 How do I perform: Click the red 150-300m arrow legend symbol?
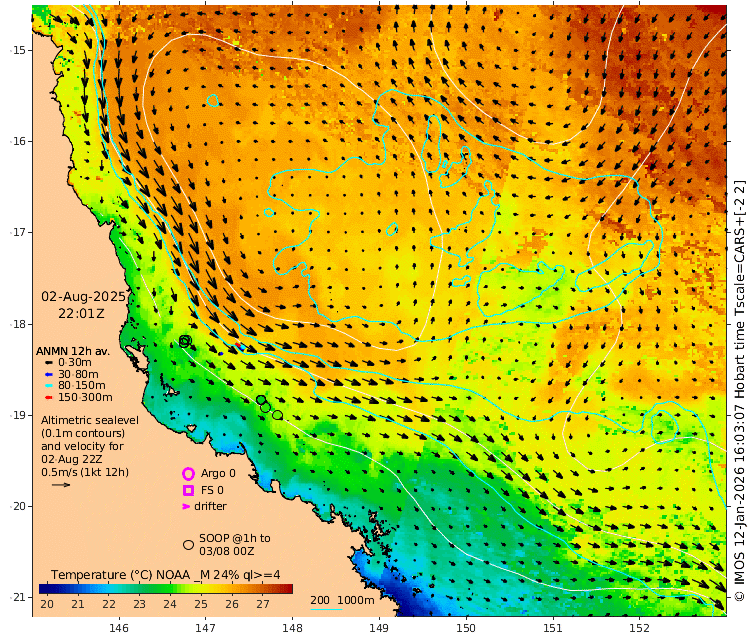(48, 397)
